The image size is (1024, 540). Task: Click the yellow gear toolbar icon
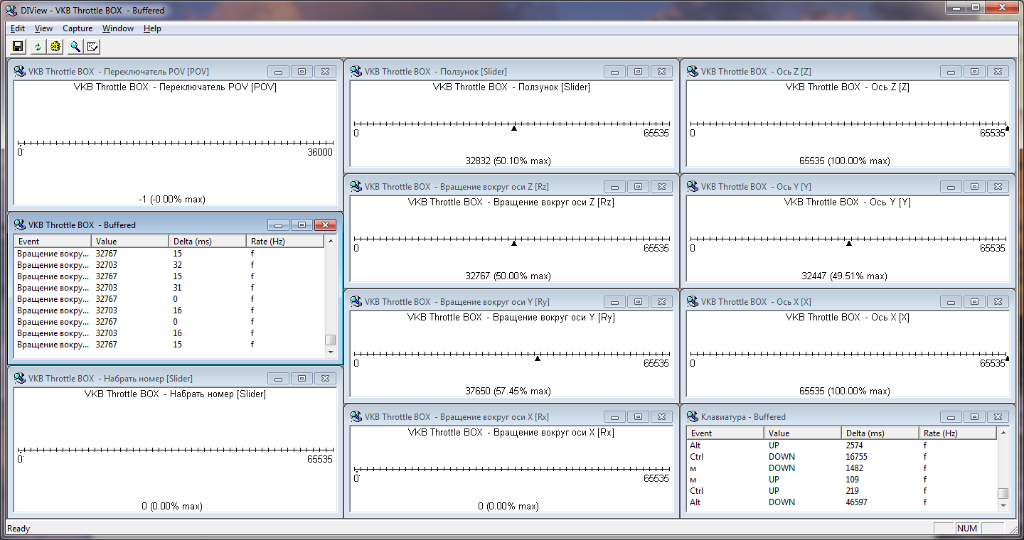[56, 46]
